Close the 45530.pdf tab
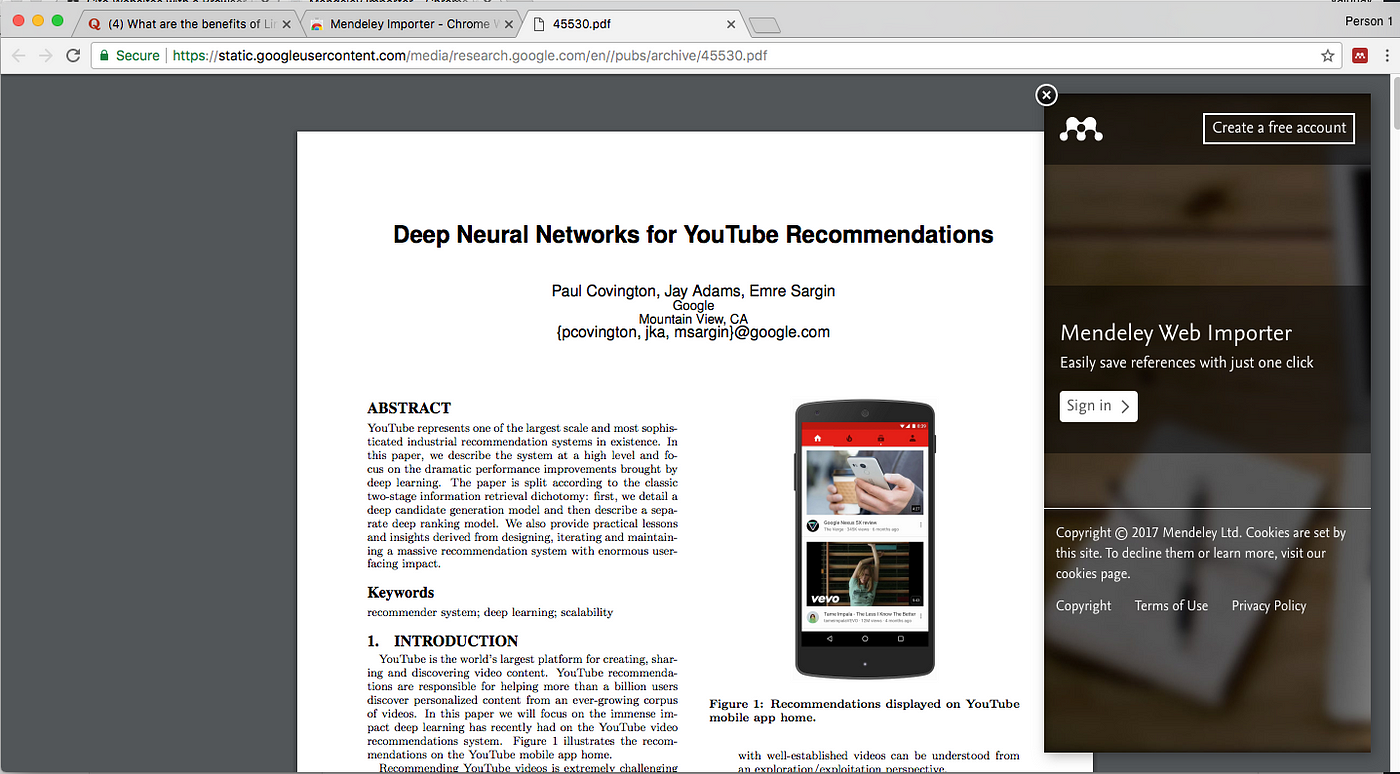This screenshot has width=1400, height=774. (731, 24)
